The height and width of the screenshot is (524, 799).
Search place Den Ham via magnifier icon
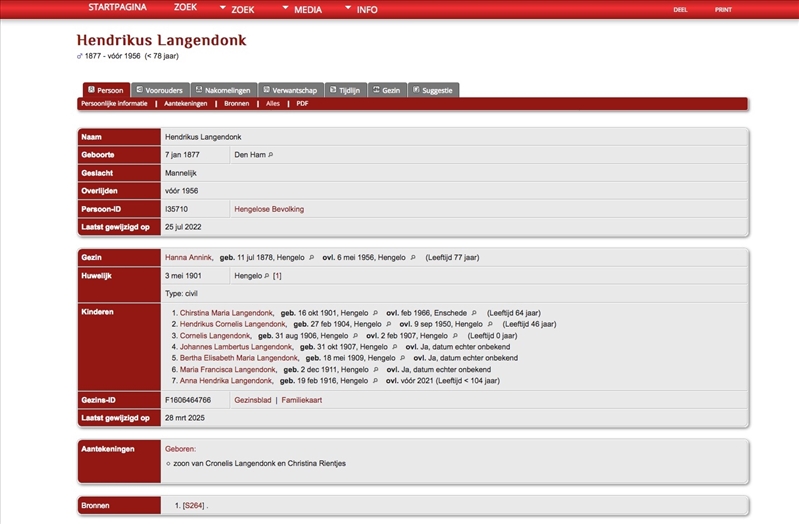[271, 155]
